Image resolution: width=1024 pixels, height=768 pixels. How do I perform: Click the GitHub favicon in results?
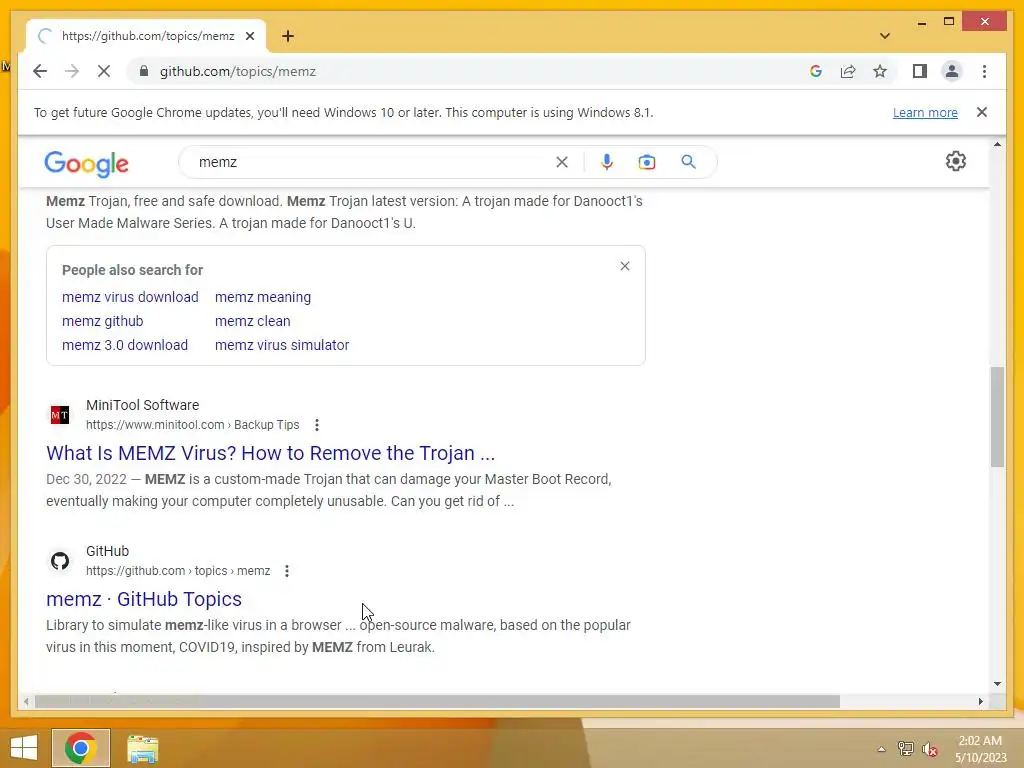point(60,561)
